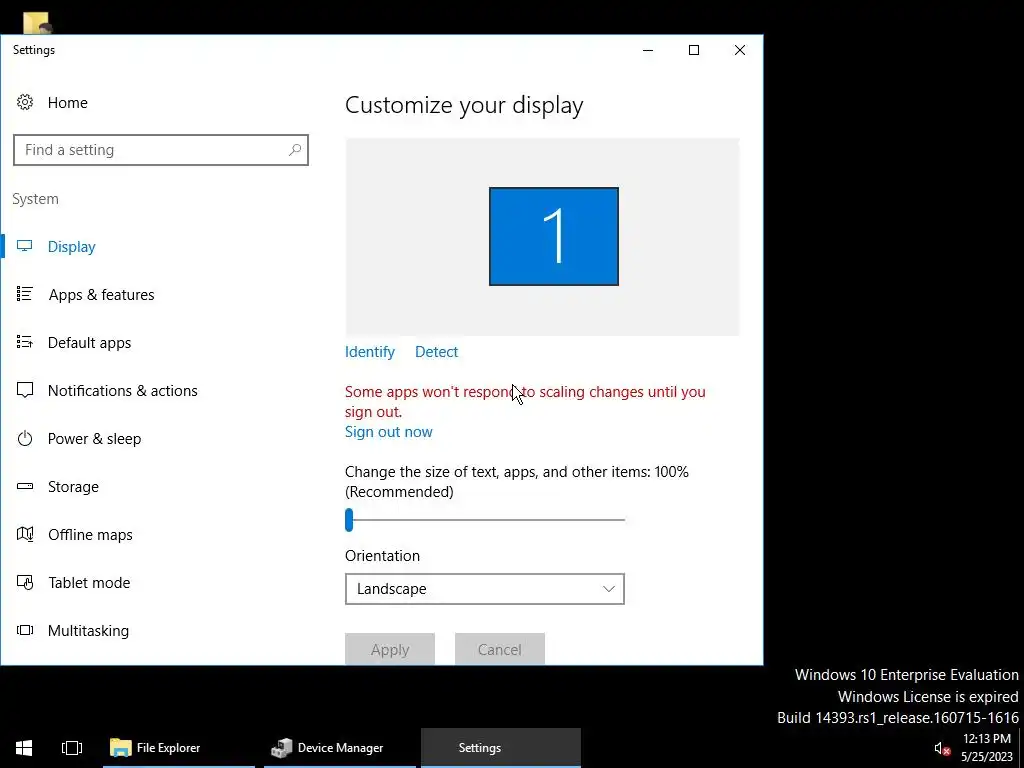The height and width of the screenshot is (768, 1024).
Task: Select display 1 monitor thumbnail
Action: click(554, 236)
